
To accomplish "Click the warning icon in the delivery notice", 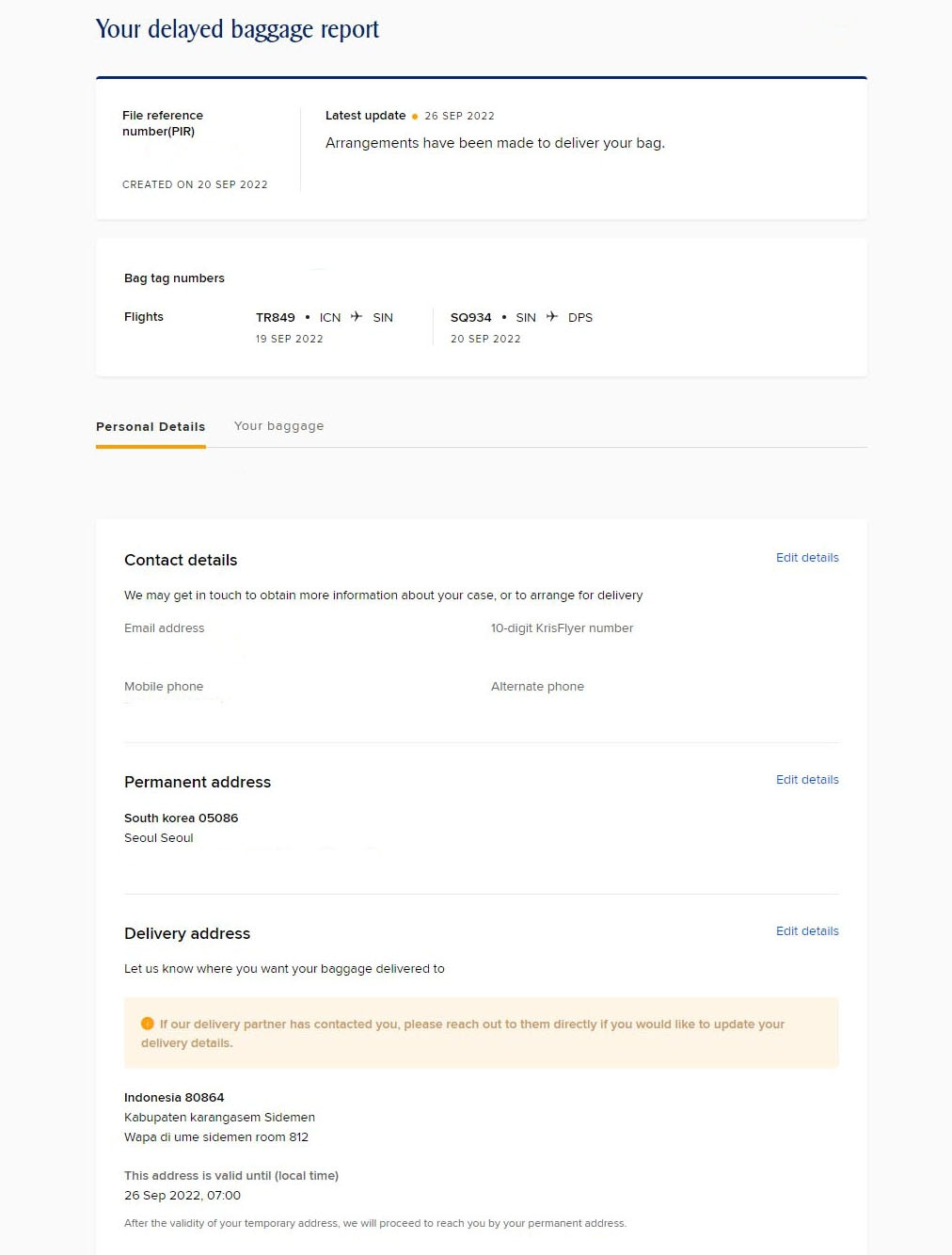I will (x=147, y=1024).
